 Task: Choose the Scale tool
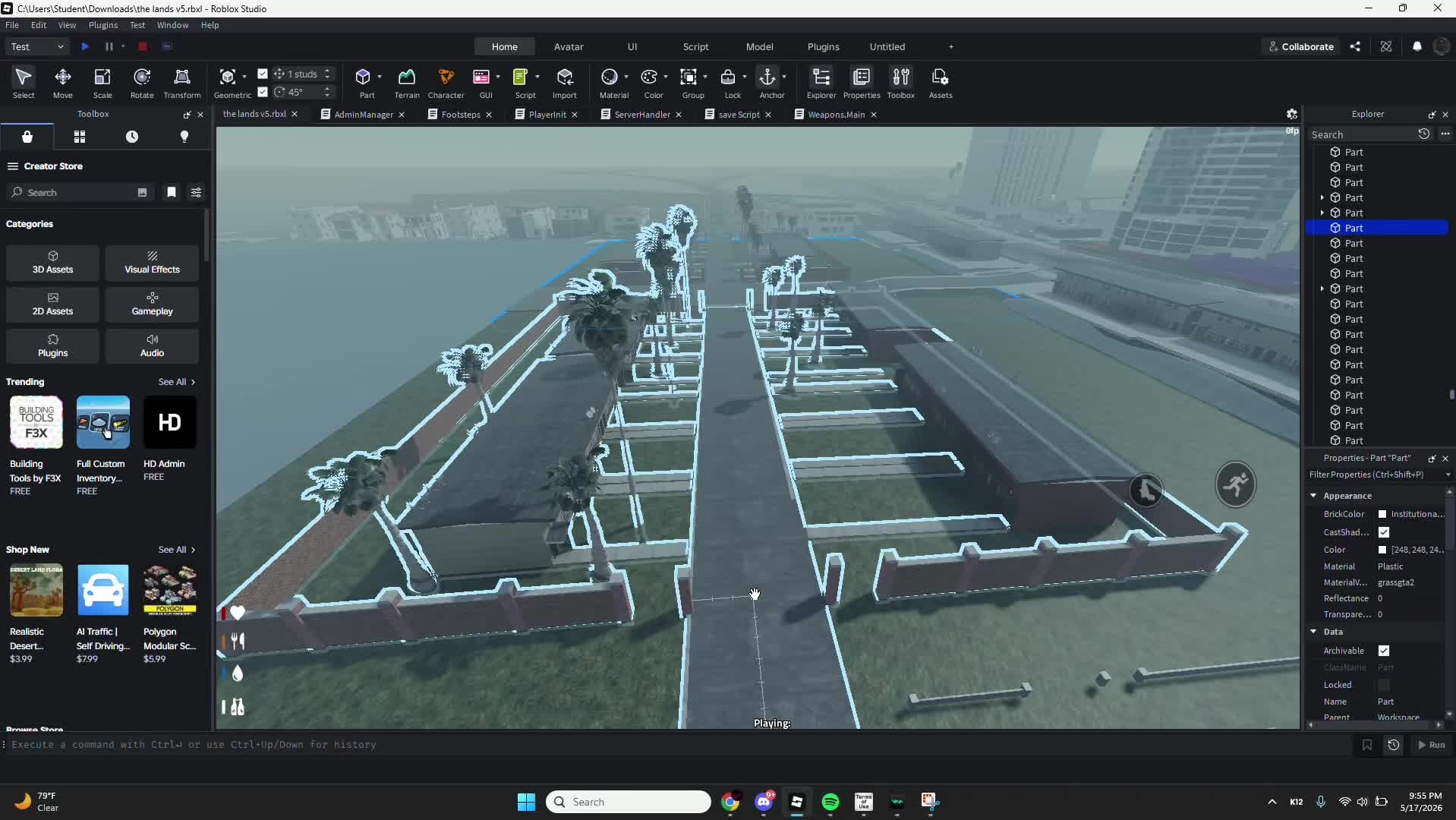(x=102, y=83)
